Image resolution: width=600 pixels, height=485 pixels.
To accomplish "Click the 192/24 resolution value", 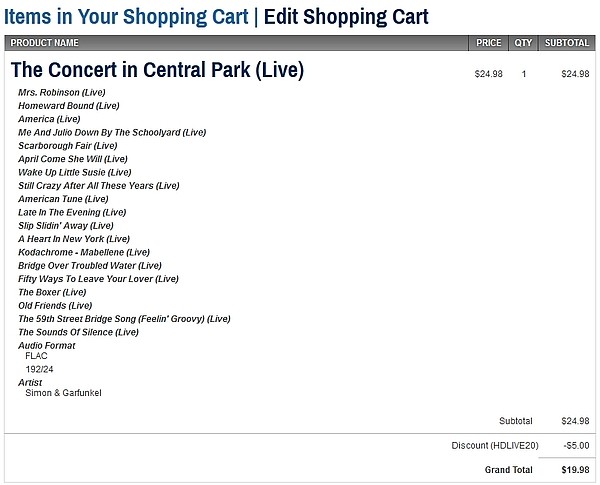I will click(x=39, y=369).
